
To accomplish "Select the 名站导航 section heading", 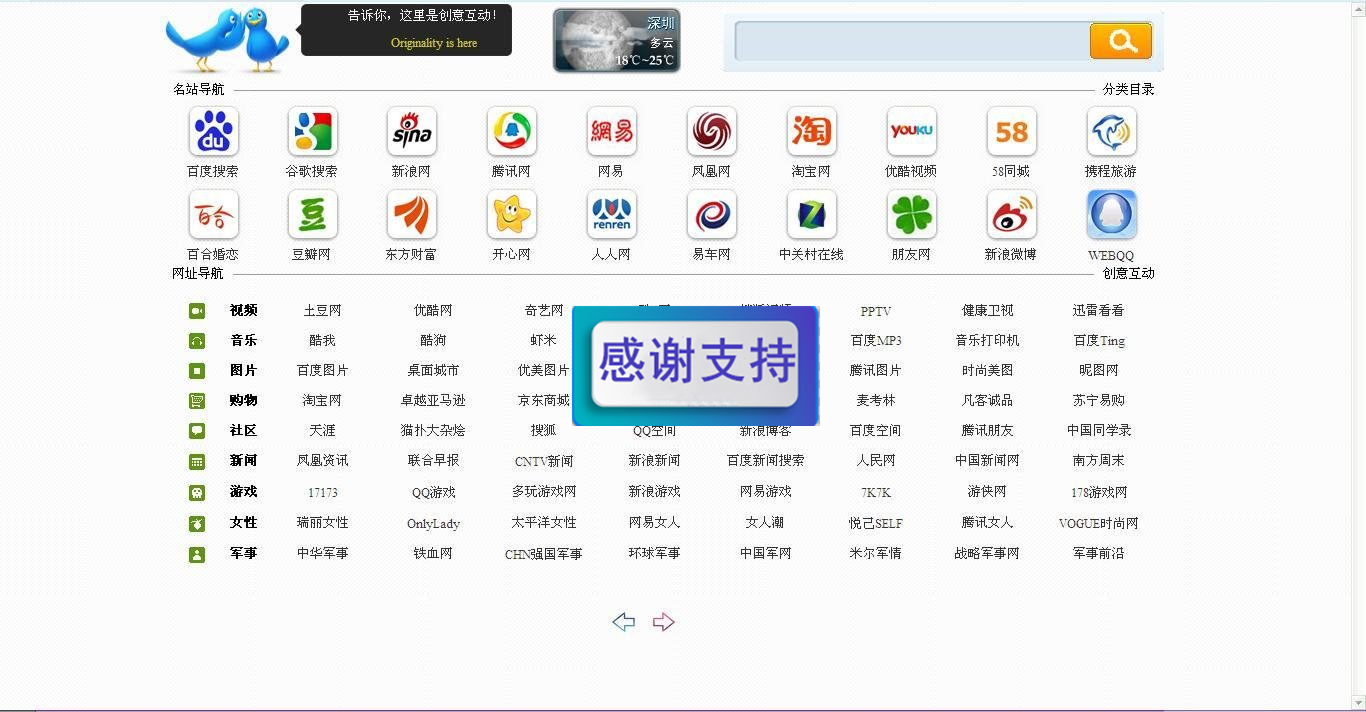I will pos(198,89).
